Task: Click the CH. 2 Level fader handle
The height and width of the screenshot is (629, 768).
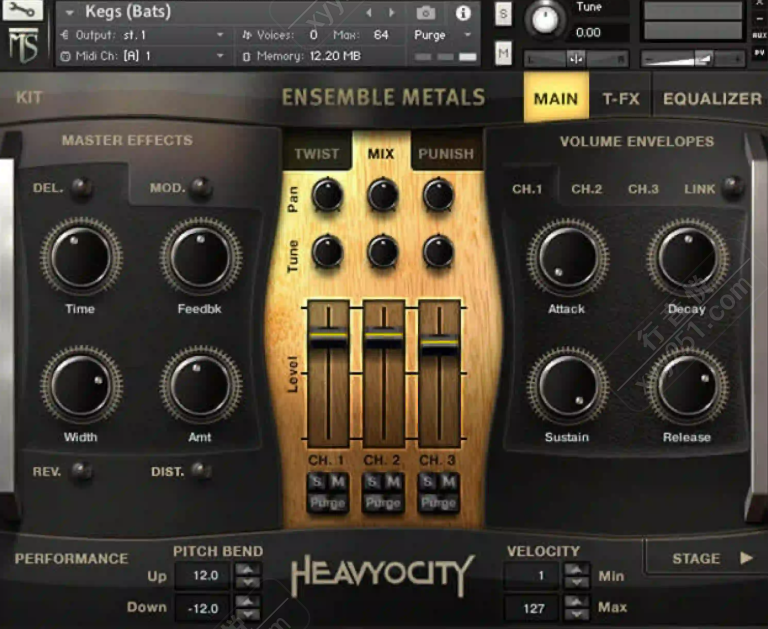Action: coord(384,337)
